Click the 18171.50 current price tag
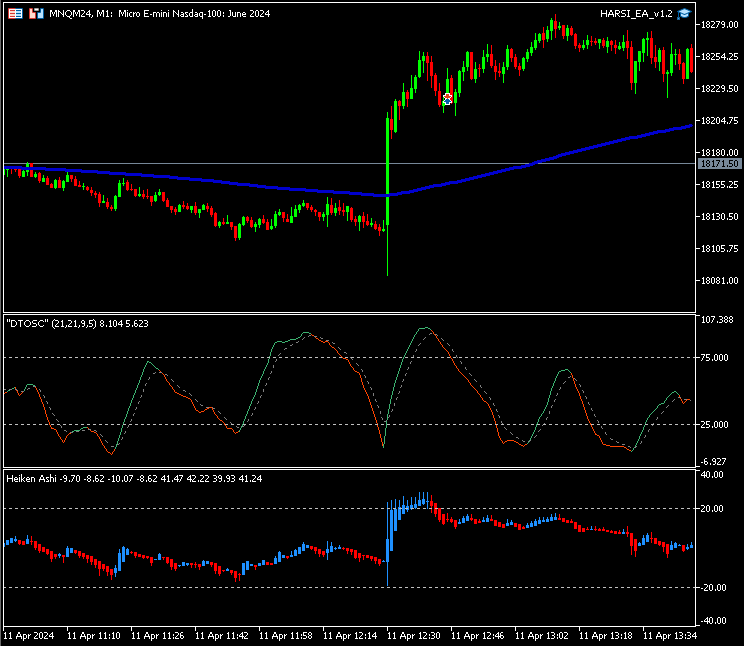 [719, 164]
